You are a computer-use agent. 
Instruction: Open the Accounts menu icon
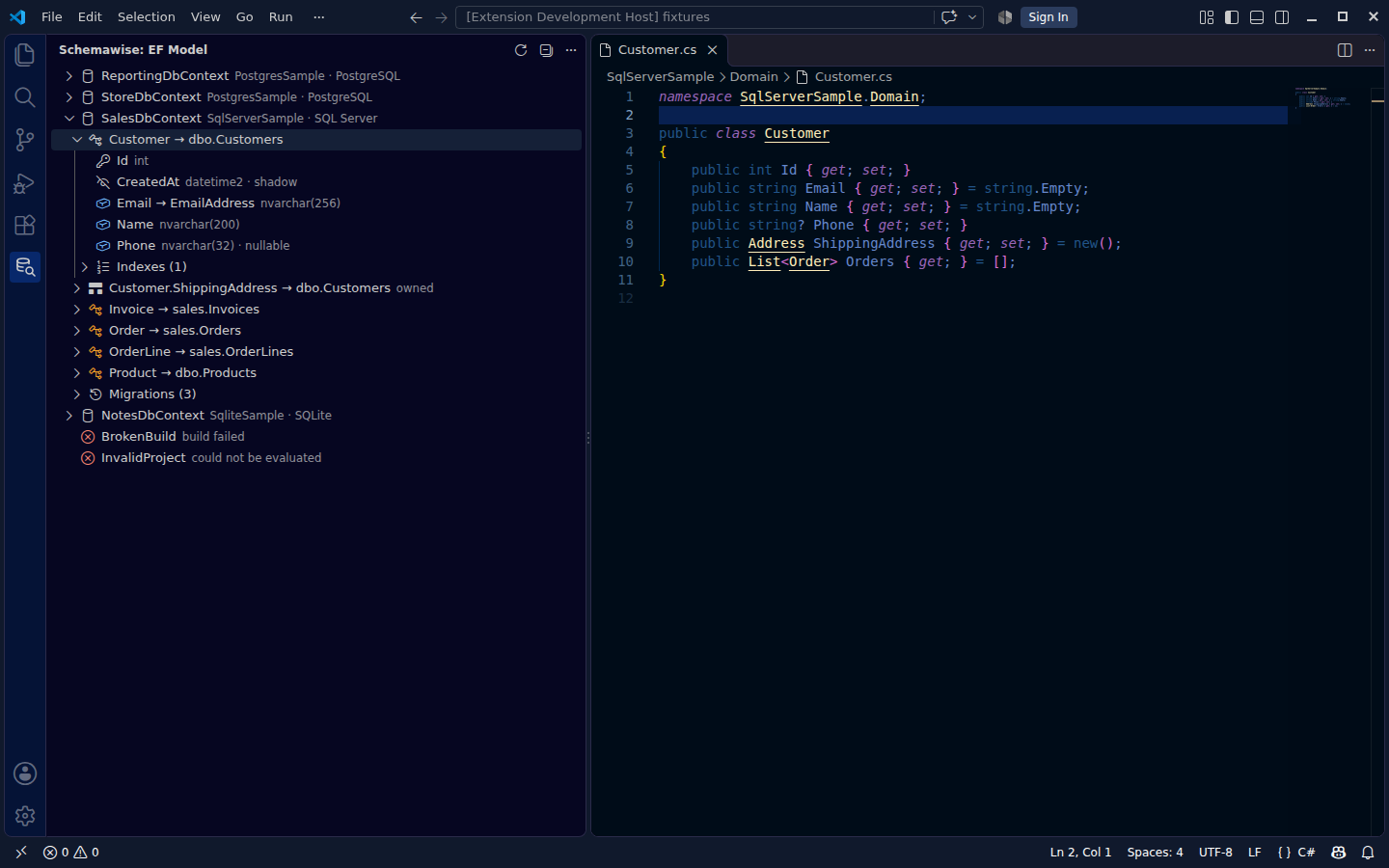25,773
